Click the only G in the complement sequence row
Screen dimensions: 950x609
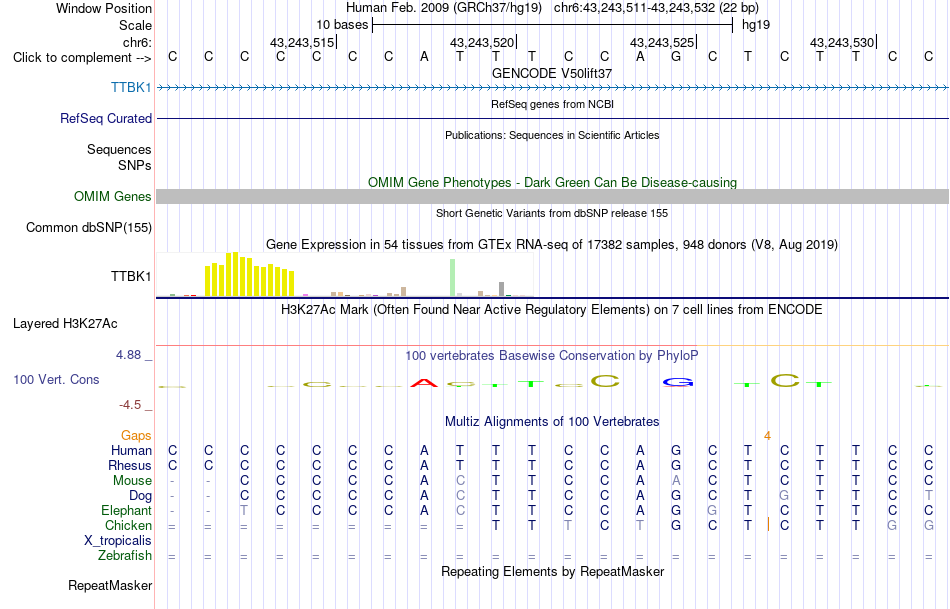click(676, 56)
